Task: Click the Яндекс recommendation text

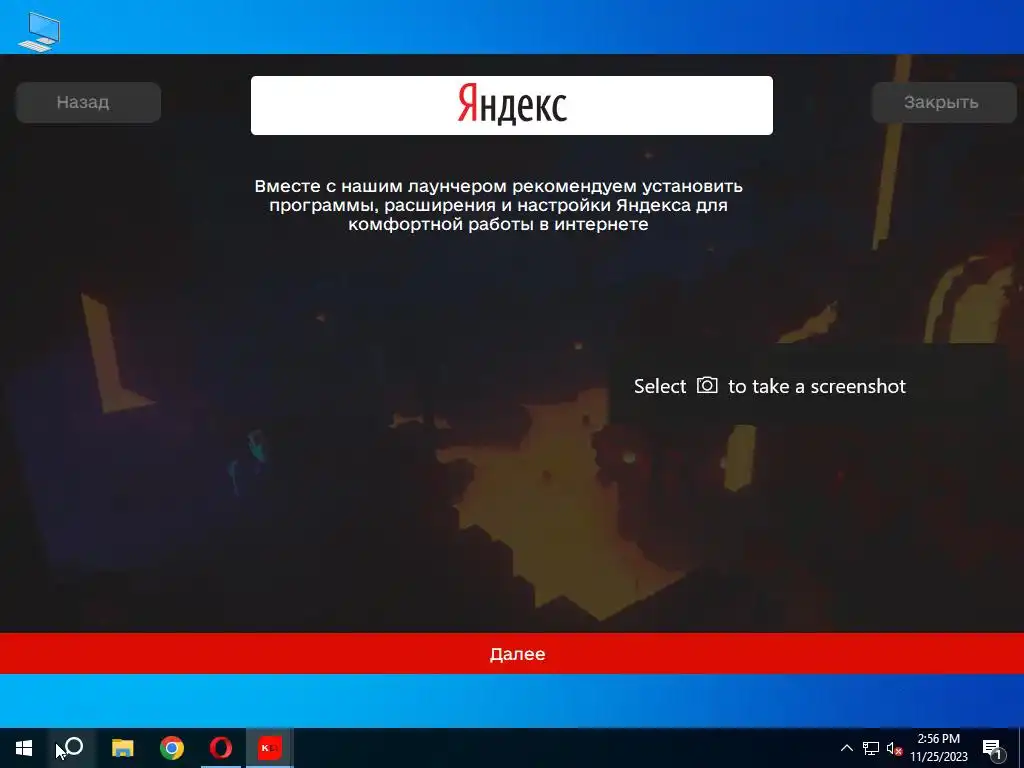Action: pos(498,205)
